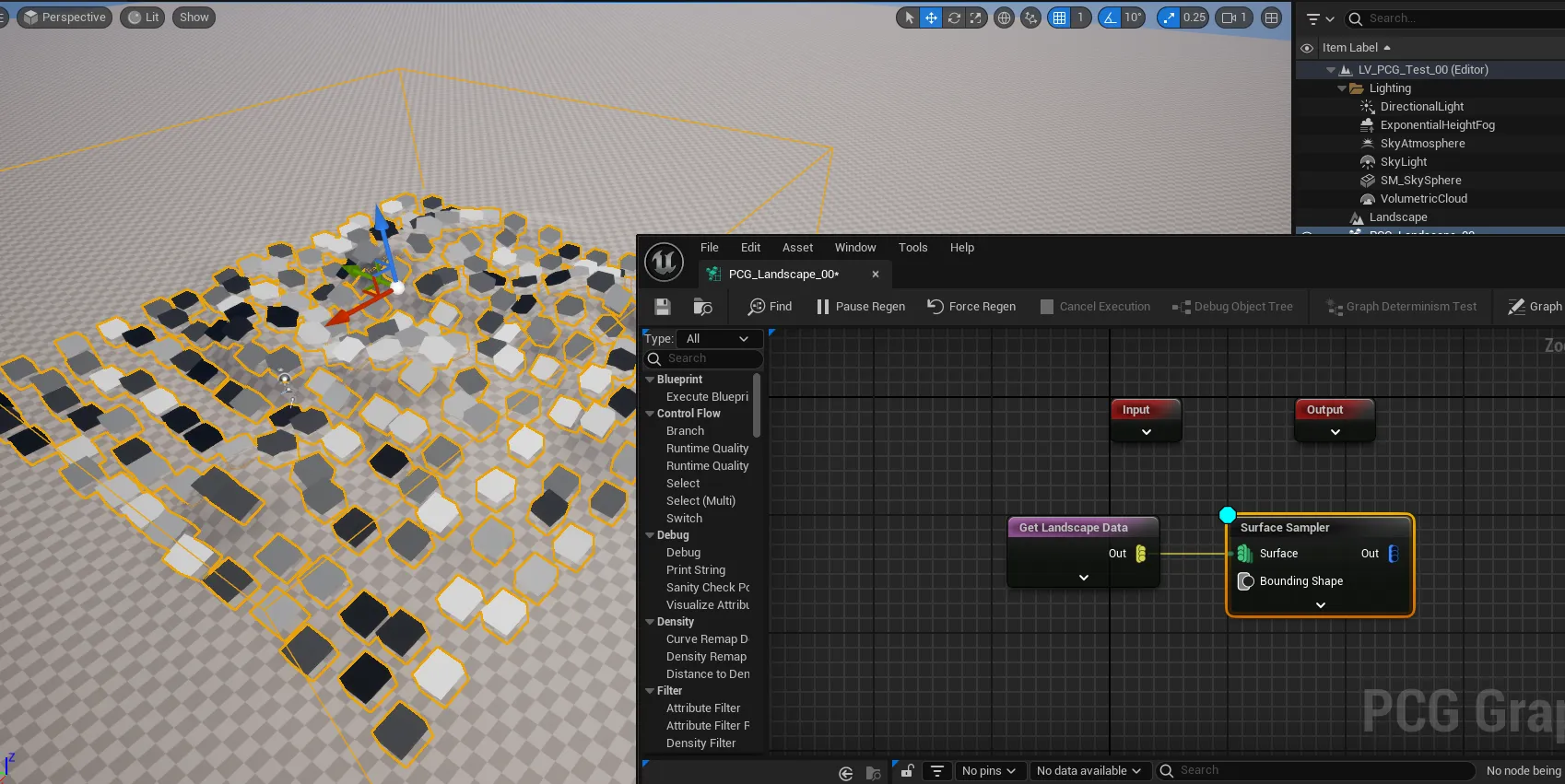
Task: Save the PCG graph asset
Action: [x=663, y=307]
